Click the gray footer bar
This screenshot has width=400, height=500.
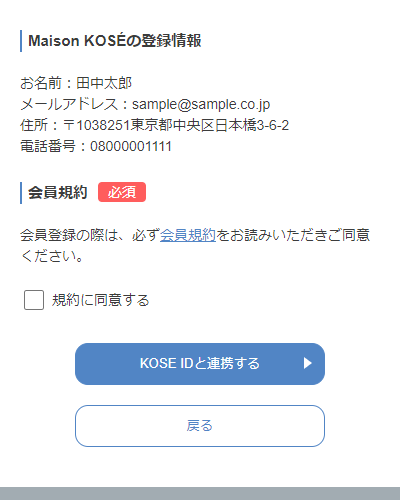(x=200, y=494)
